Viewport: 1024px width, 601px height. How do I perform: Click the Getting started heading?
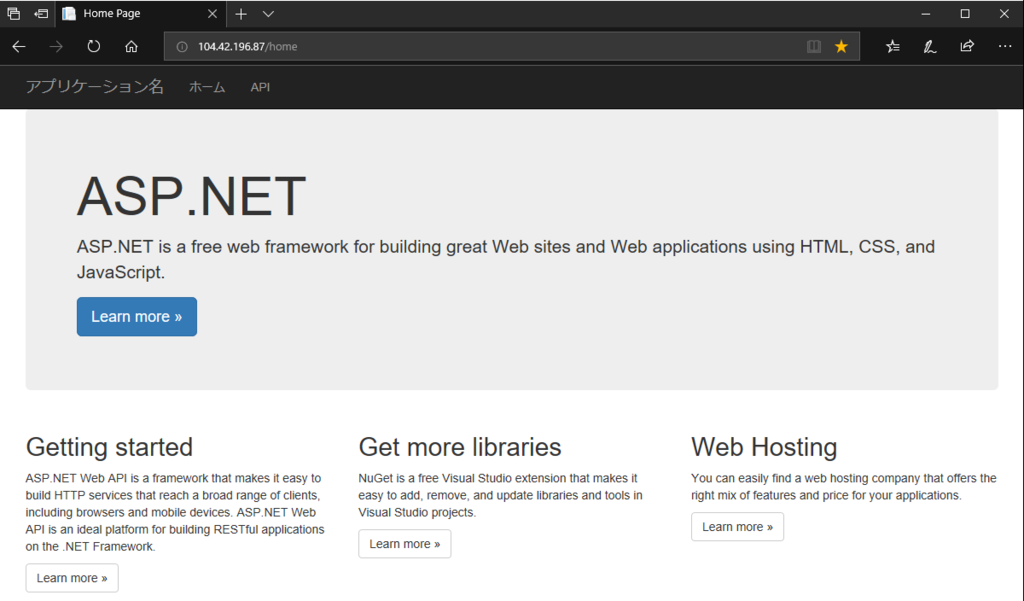click(109, 447)
